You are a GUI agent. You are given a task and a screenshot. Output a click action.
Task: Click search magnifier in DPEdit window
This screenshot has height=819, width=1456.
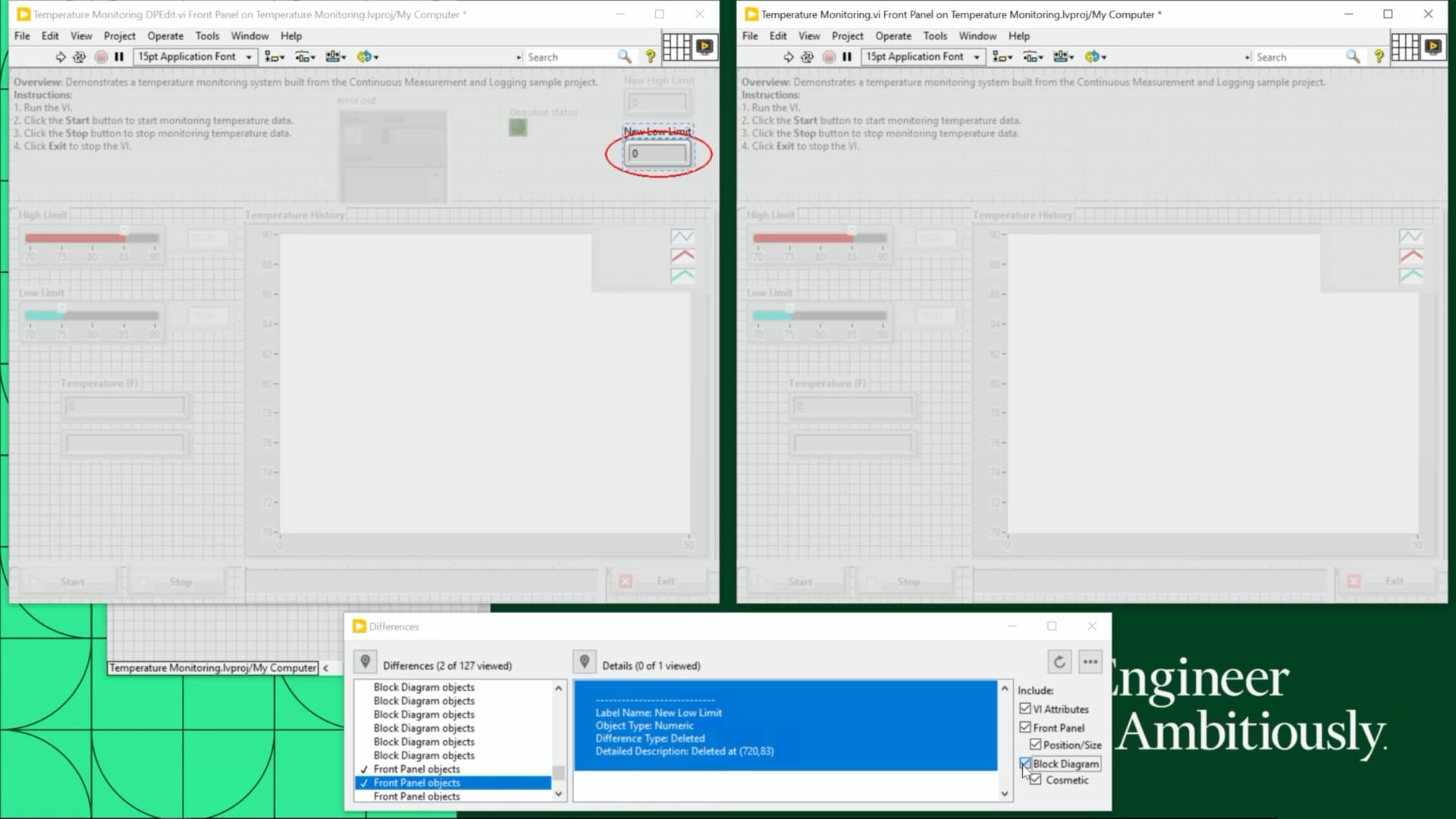tap(624, 57)
